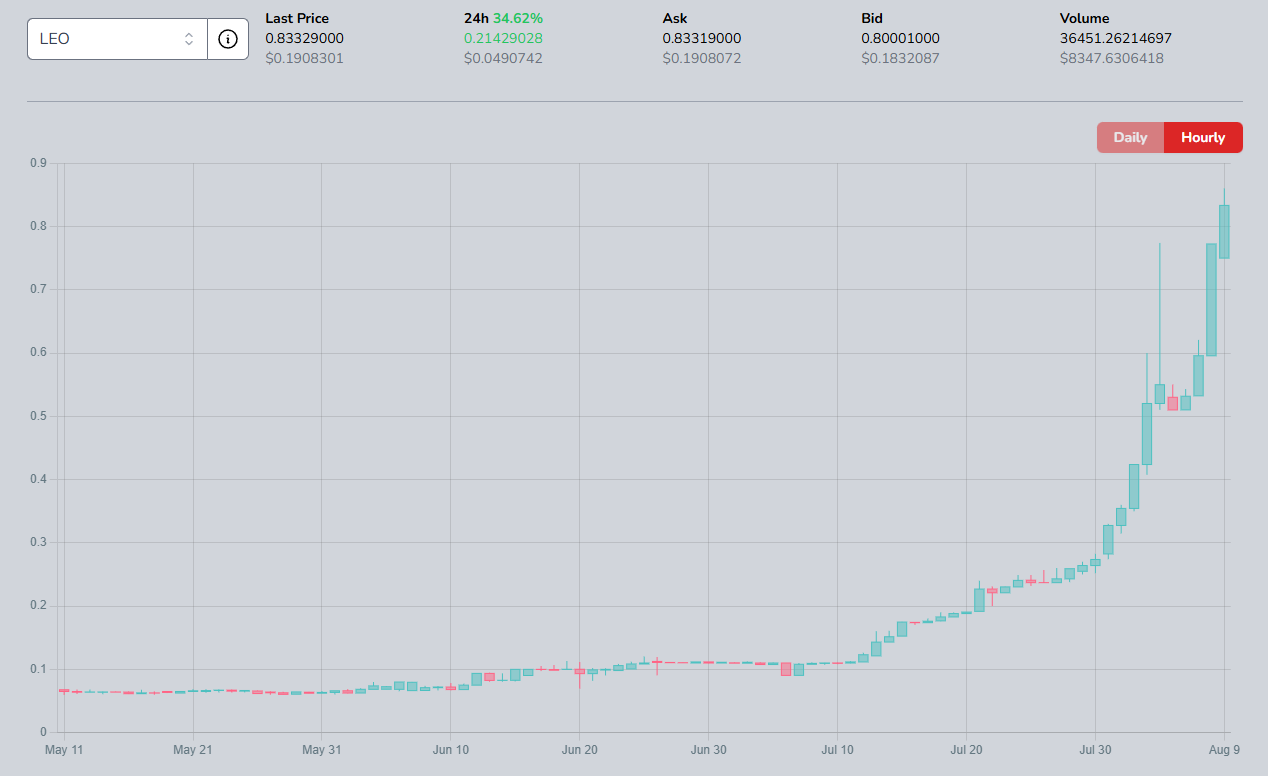Click the Ask USD value $0.1908072
1268x776 pixels.
click(702, 58)
